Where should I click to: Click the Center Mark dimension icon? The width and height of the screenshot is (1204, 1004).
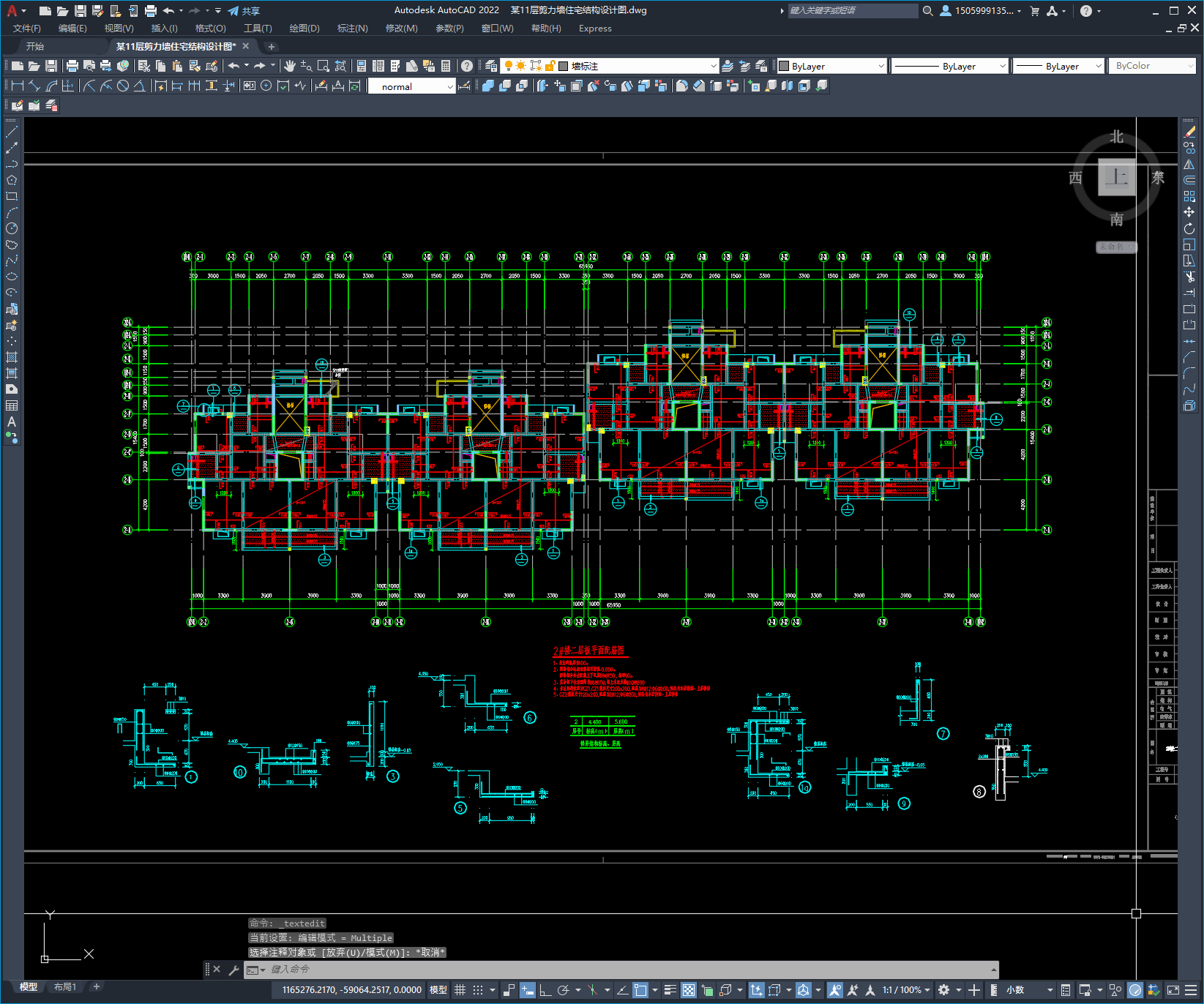coord(266,86)
